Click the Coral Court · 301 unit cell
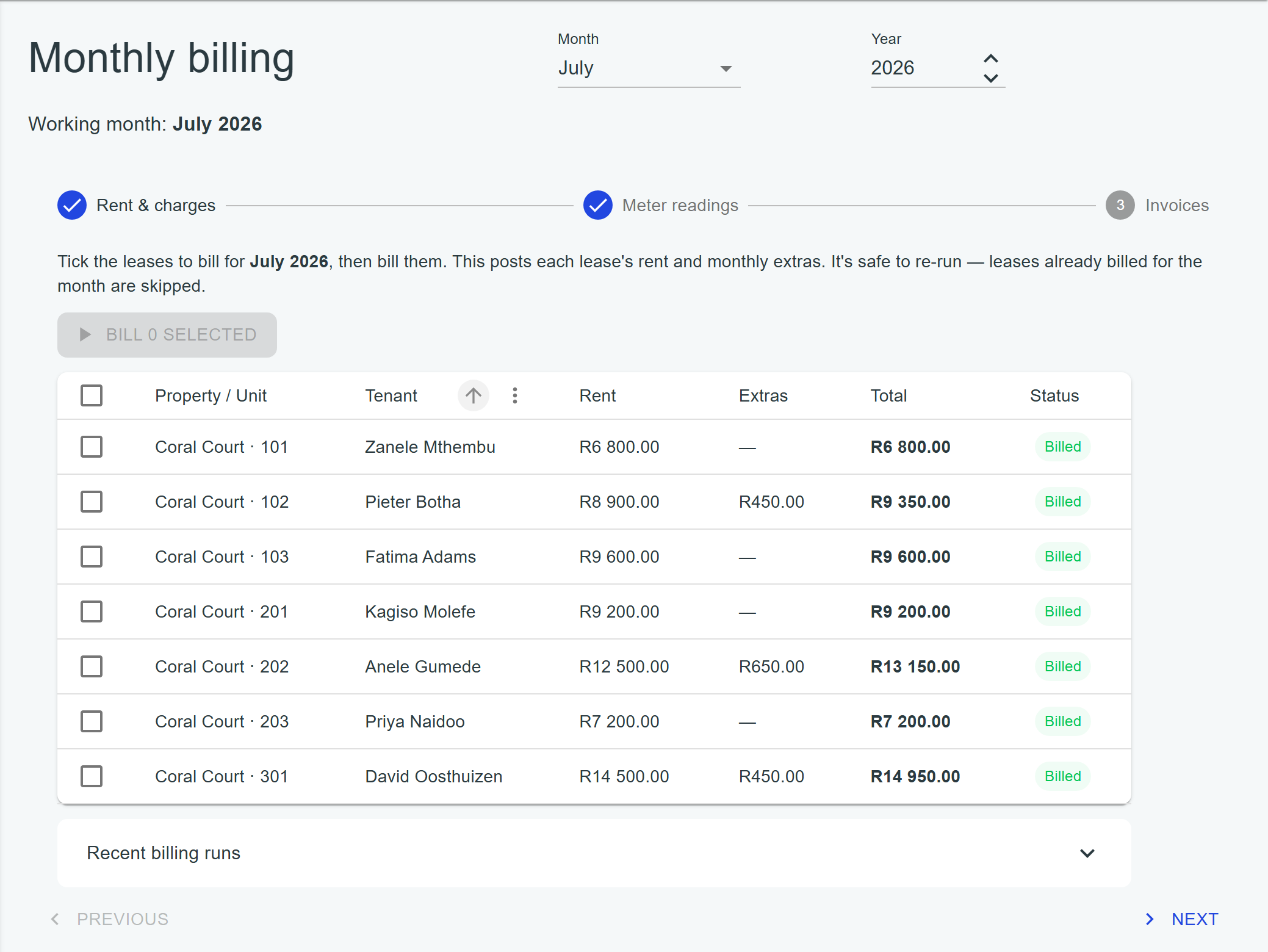The image size is (1268, 952). pos(222,776)
